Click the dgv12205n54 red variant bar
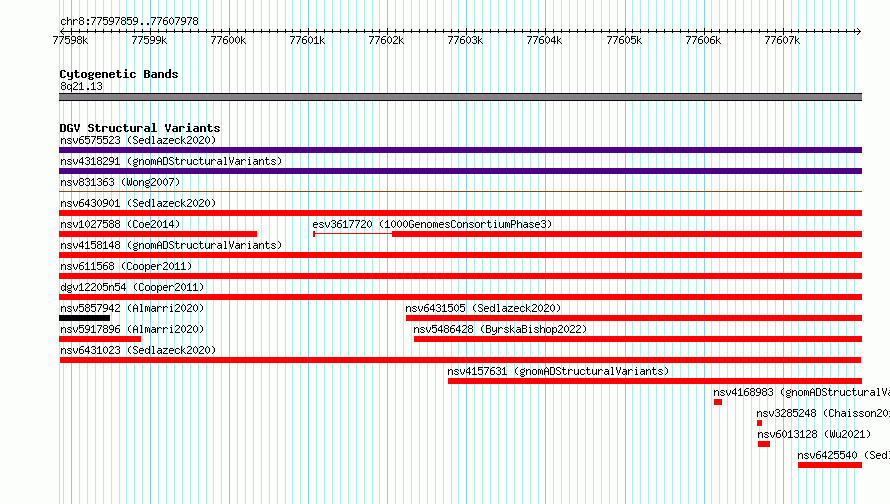The image size is (890, 504). pyautogui.click(x=460, y=297)
